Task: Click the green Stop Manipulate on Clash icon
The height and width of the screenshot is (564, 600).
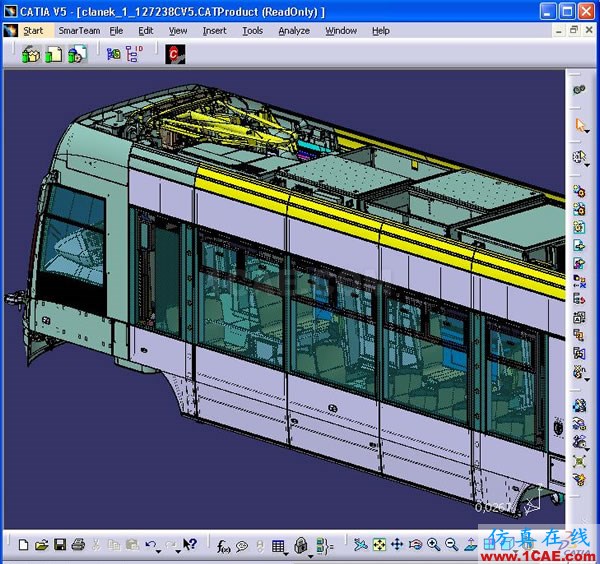Action: [x=579, y=461]
